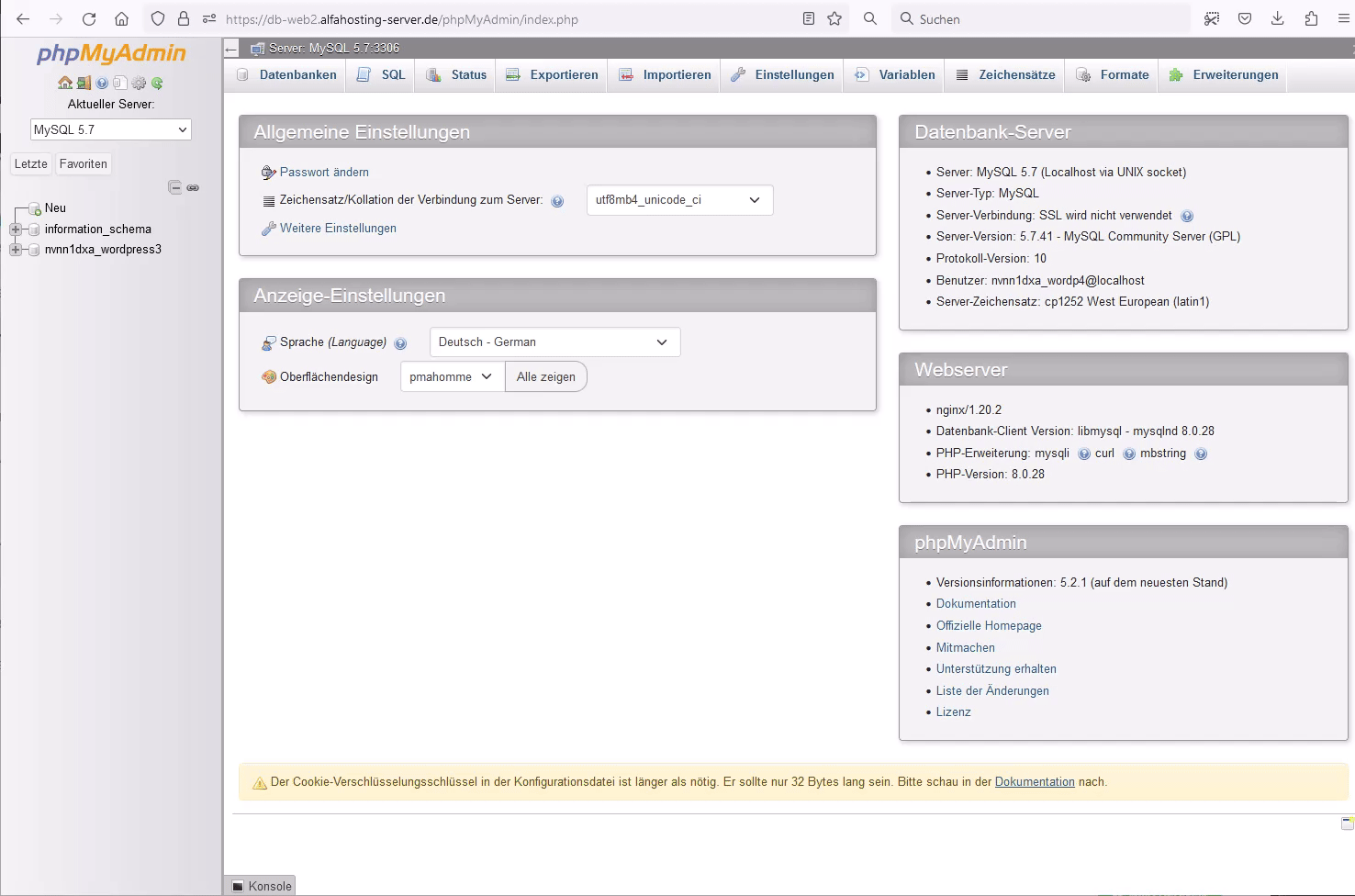Click help icon after mbstring extension
The height and width of the screenshot is (896, 1355).
coord(1201,454)
